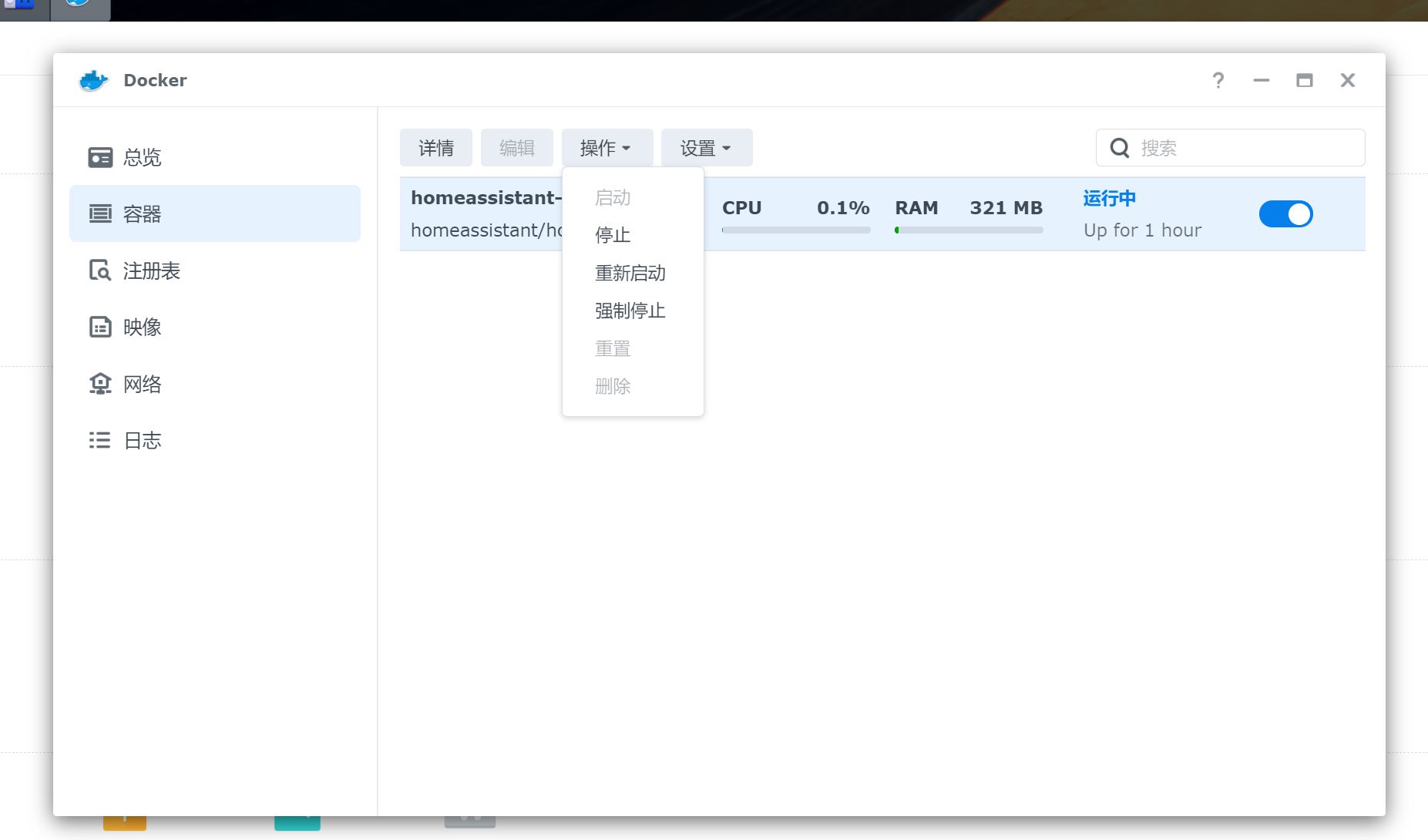1428x840 pixels.
Task: Click the 总览 overview sidebar icon
Action: pyautogui.click(x=100, y=157)
